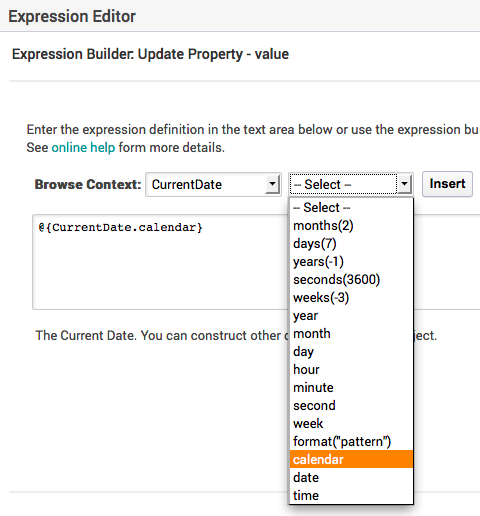Choose days(7) from the list
The image size is (480, 516).
click(x=351, y=244)
